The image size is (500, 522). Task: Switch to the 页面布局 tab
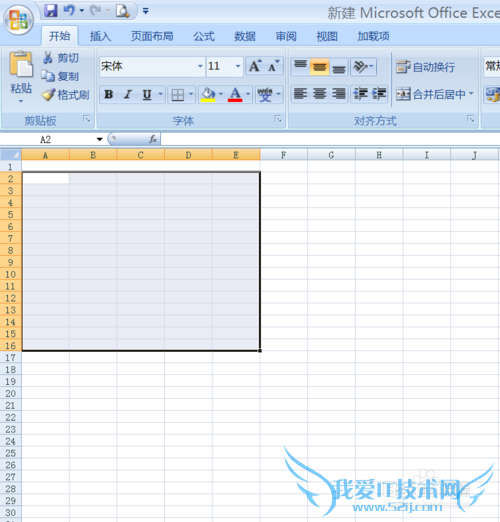pos(152,36)
